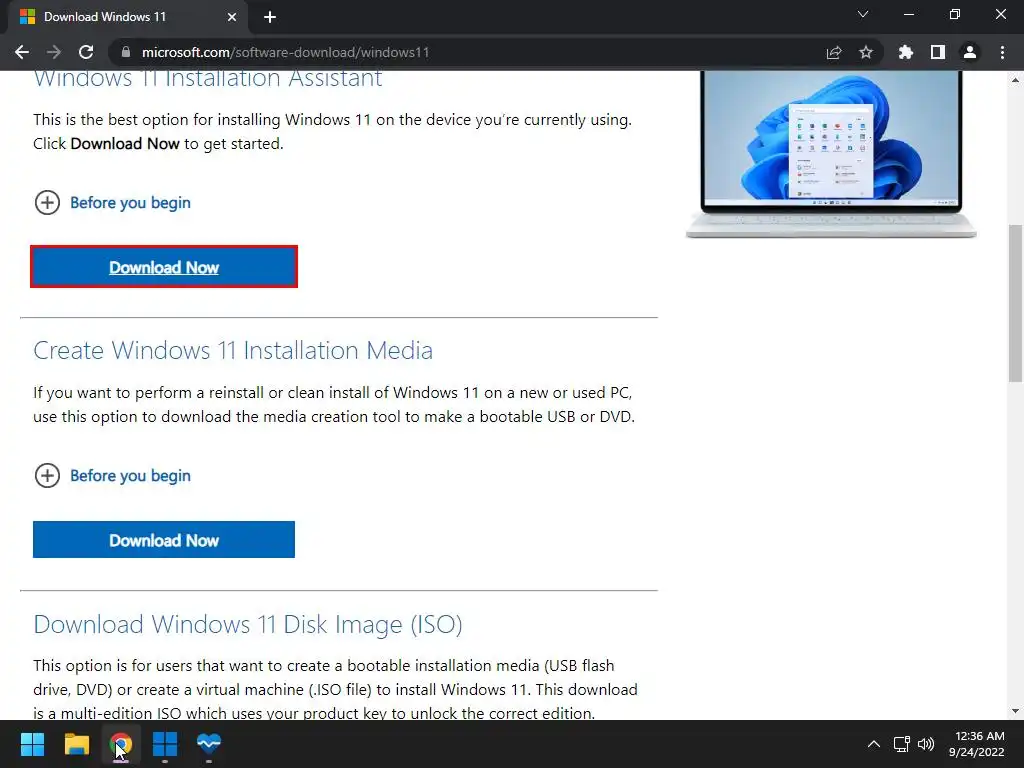Open the Chrome profile avatar
Viewport: 1024px width, 768px height.
[970, 52]
